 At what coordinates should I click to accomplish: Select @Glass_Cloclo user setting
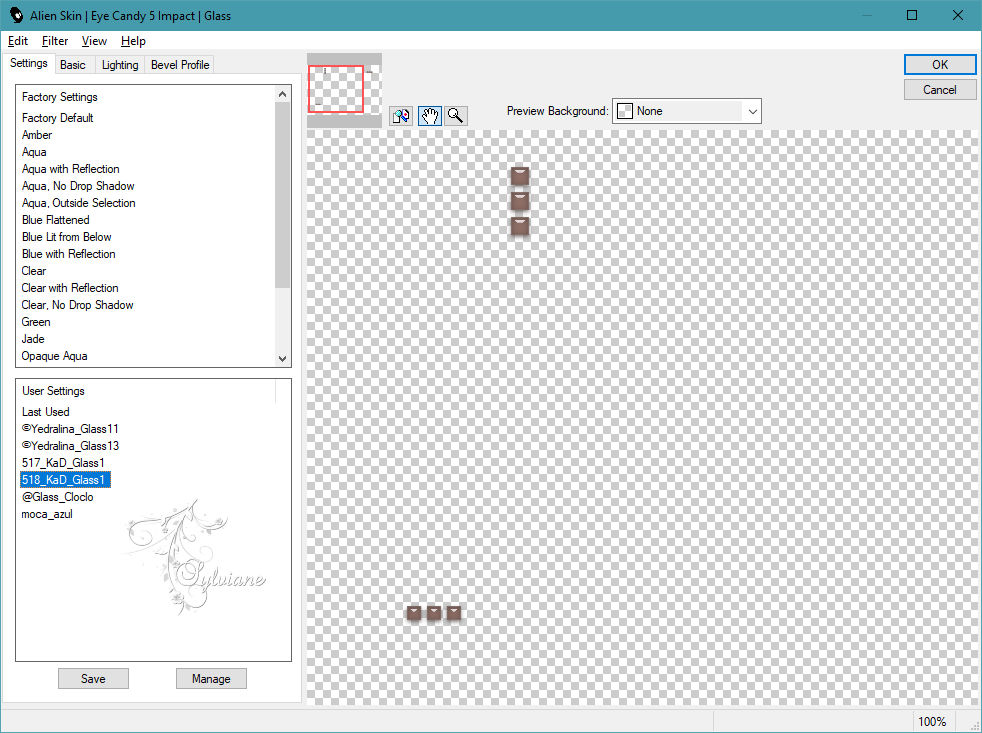pos(58,497)
